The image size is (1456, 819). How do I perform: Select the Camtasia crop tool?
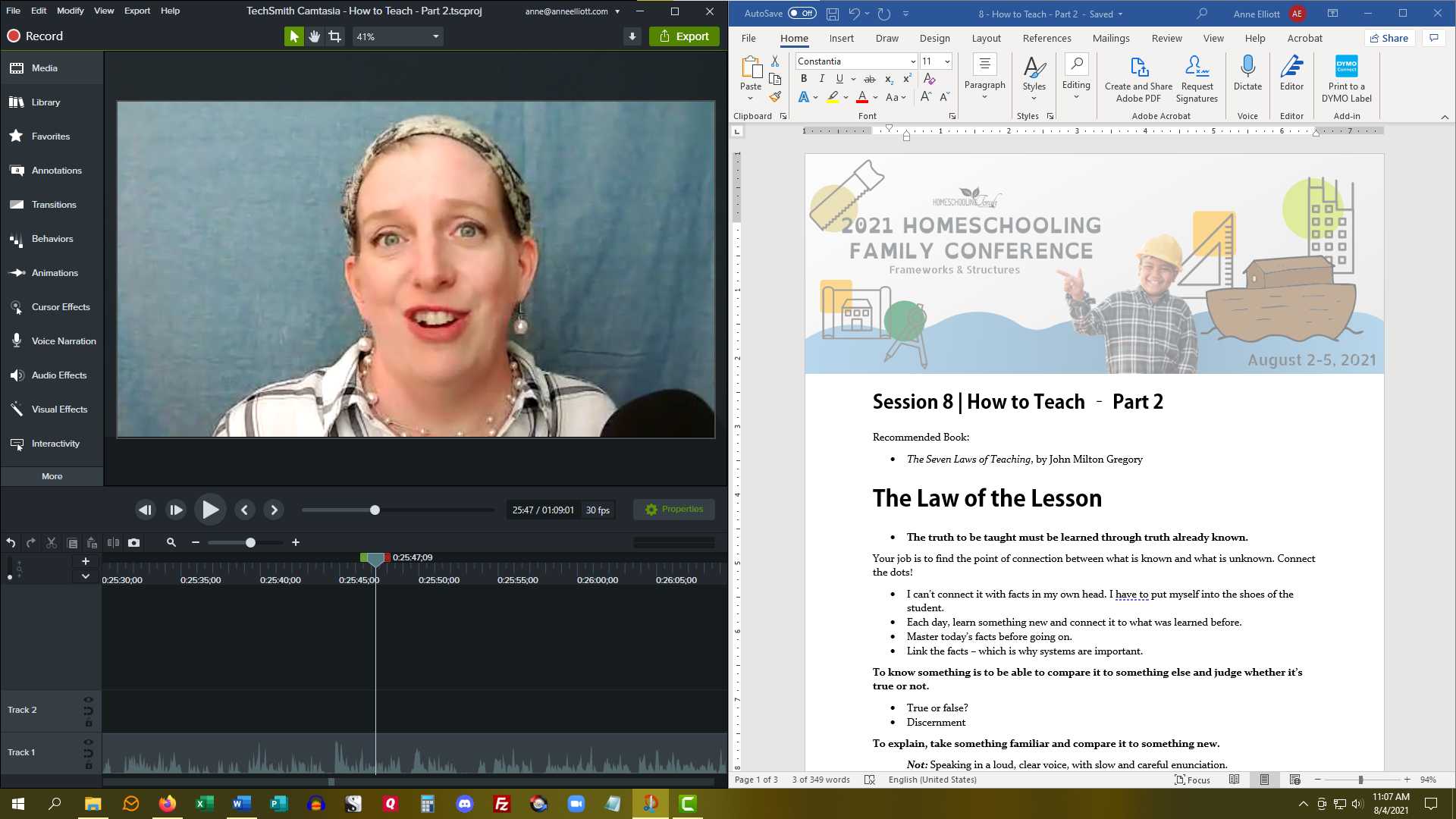click(334, 36)
